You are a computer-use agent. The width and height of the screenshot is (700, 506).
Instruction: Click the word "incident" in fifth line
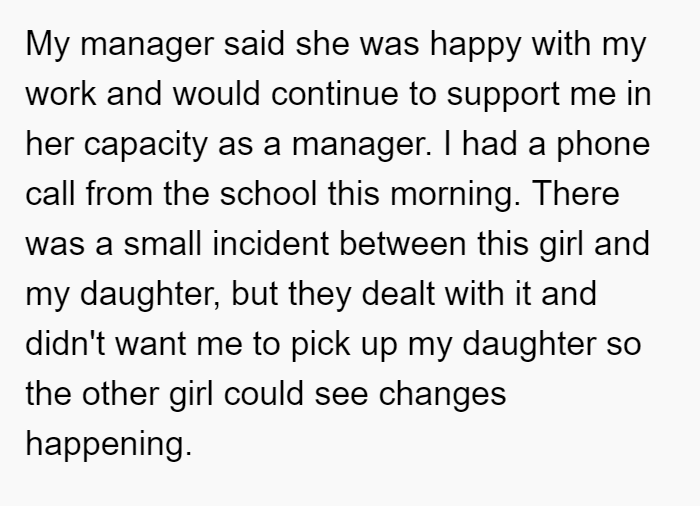(271, 244)
